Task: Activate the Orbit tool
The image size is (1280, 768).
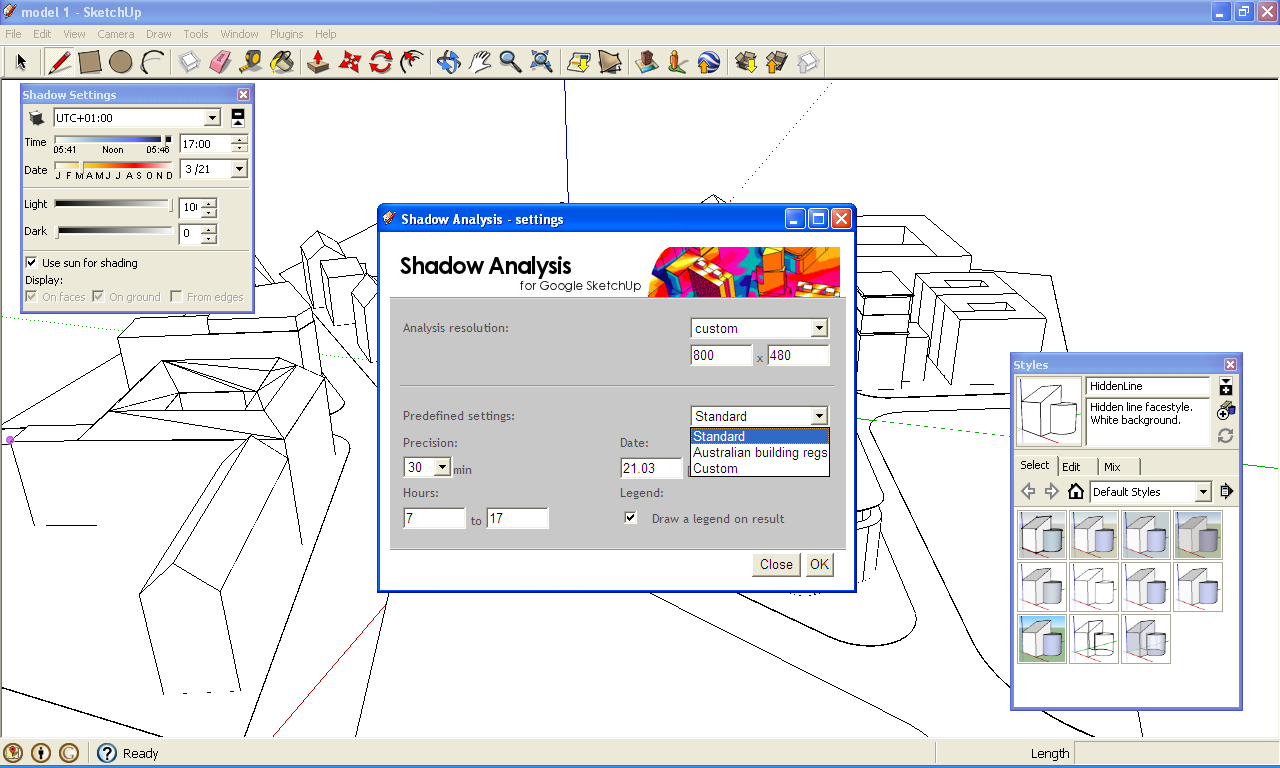Action: coord(448,62)
